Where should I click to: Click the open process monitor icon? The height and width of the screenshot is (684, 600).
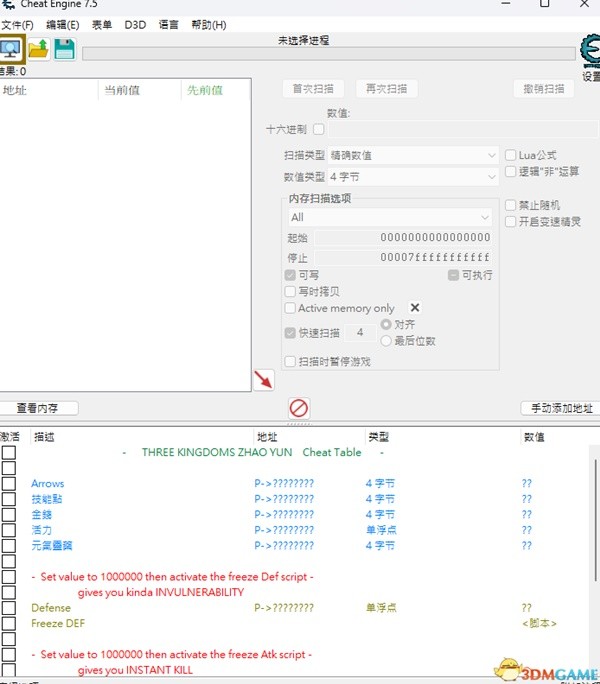[x=11, y=48]
